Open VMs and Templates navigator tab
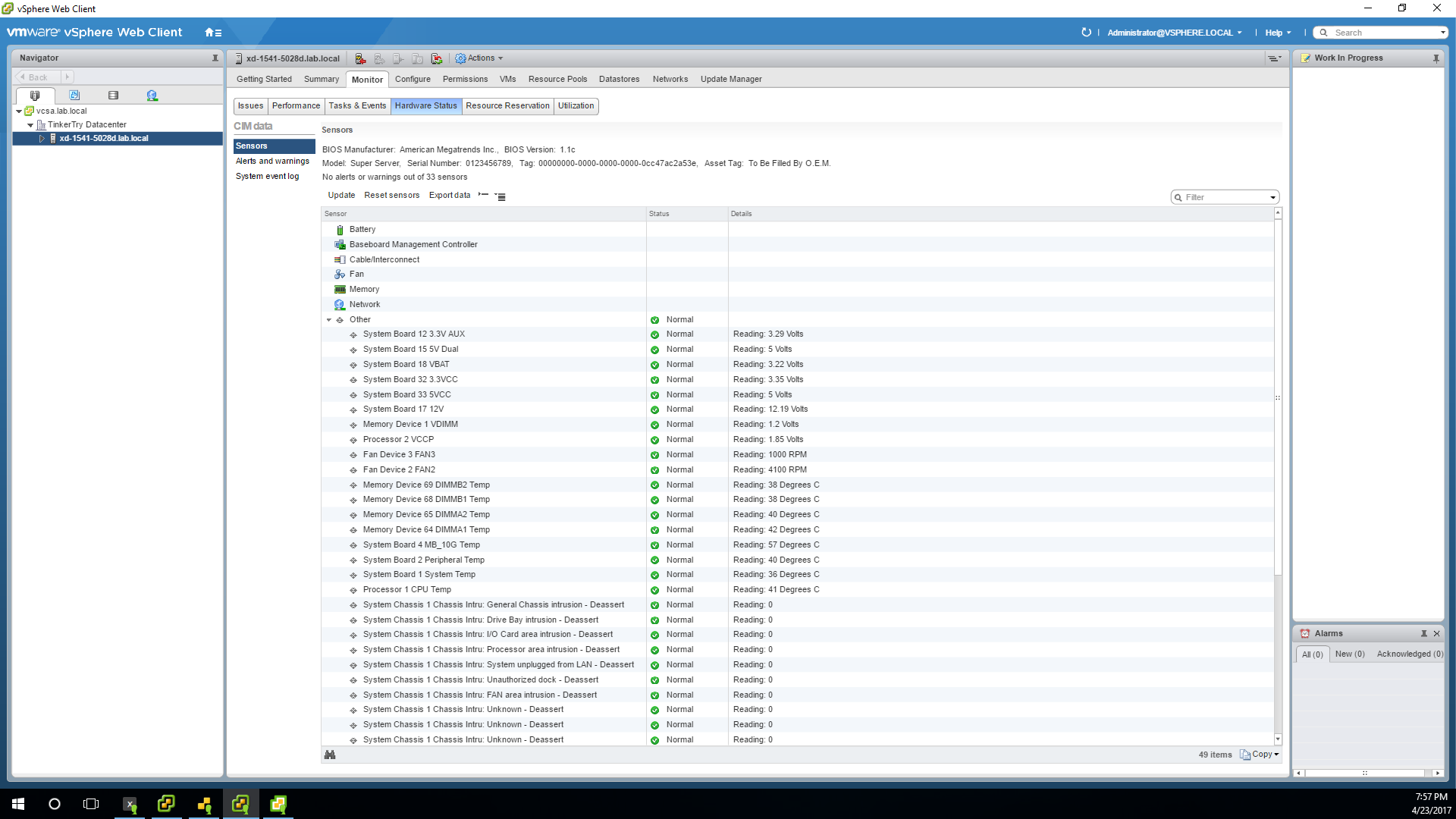1456x819 pixels. pos(74,96)
